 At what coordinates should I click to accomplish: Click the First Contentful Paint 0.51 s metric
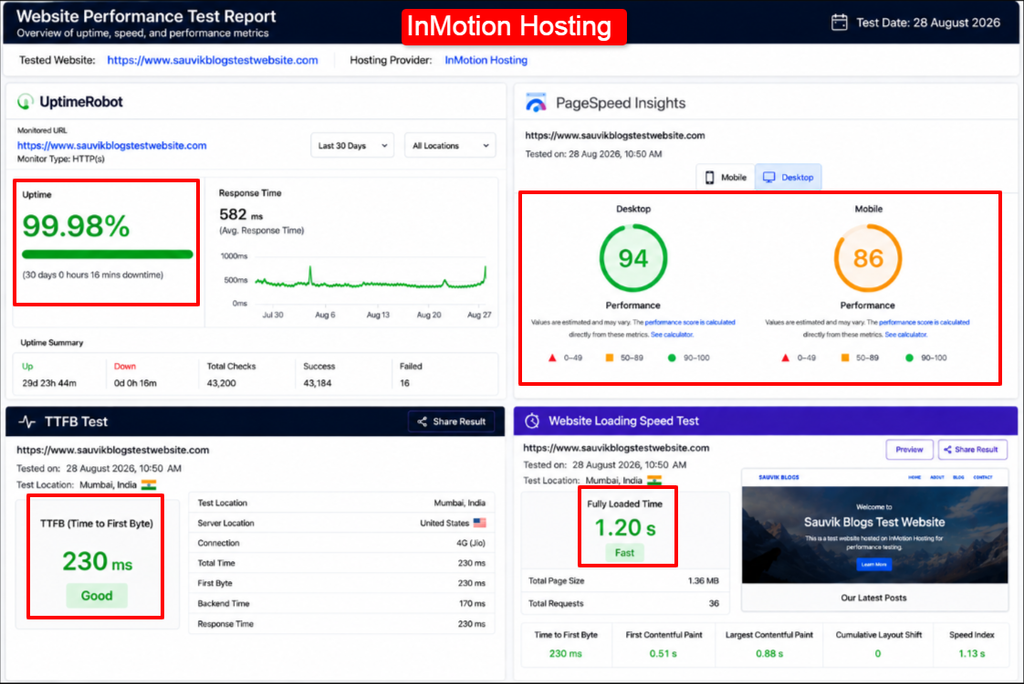tap(664, 644)
